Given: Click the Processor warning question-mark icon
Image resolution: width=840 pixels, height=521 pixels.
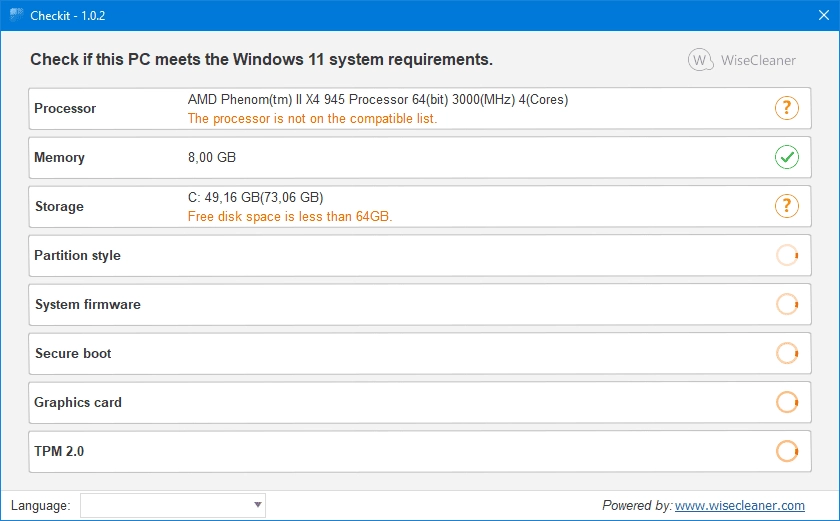Looking at the screenshot, I should click(x=786, y=108).
